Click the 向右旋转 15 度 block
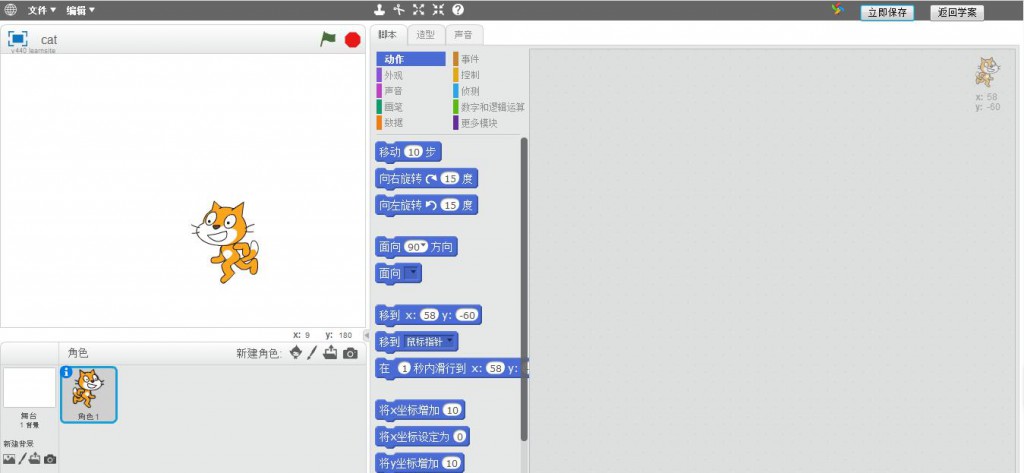Image resolution: width=1024 pixels, height=473 pixels. click(x=427, y=178)
